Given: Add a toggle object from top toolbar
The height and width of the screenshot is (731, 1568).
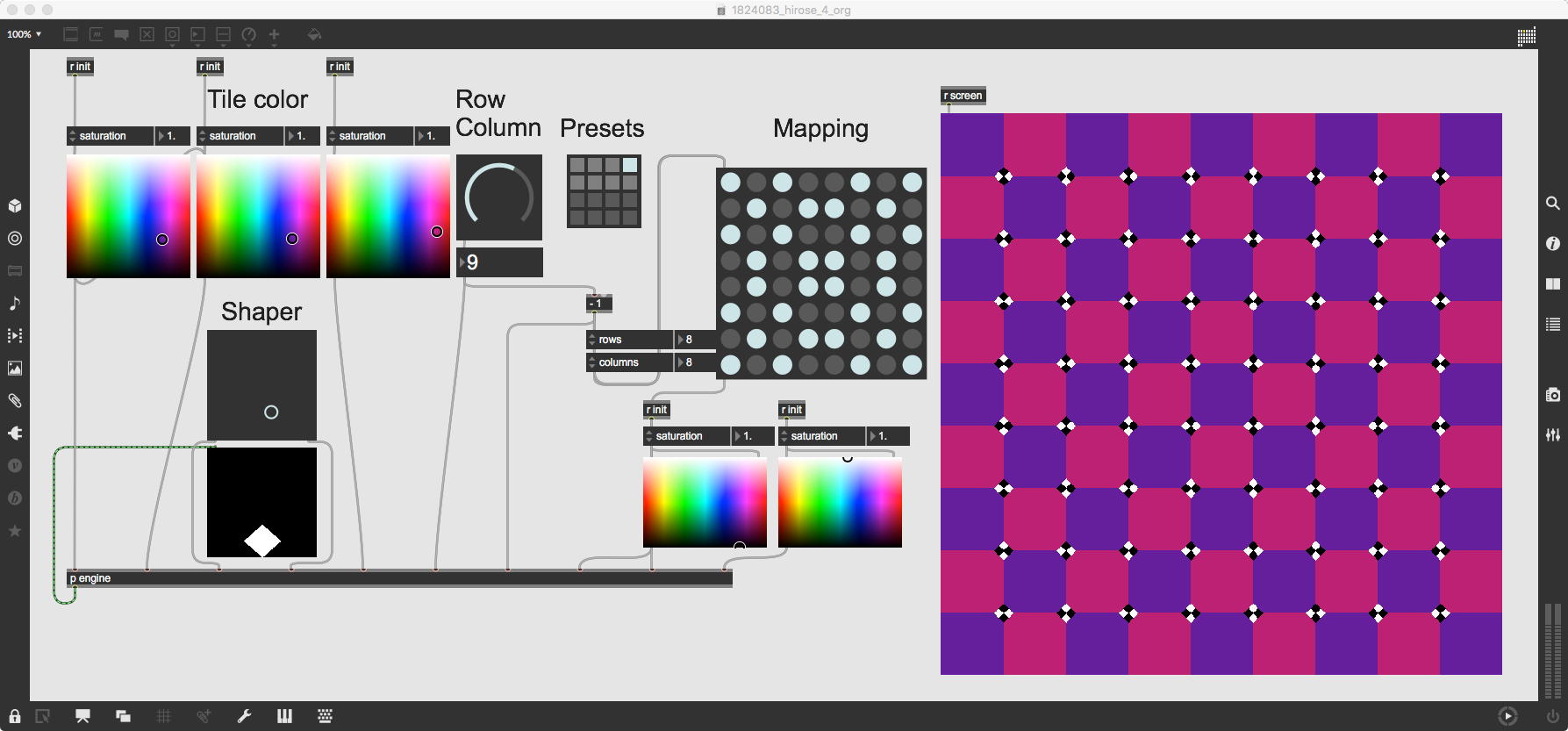Looking at the screenshot, I should coord(147,34).
